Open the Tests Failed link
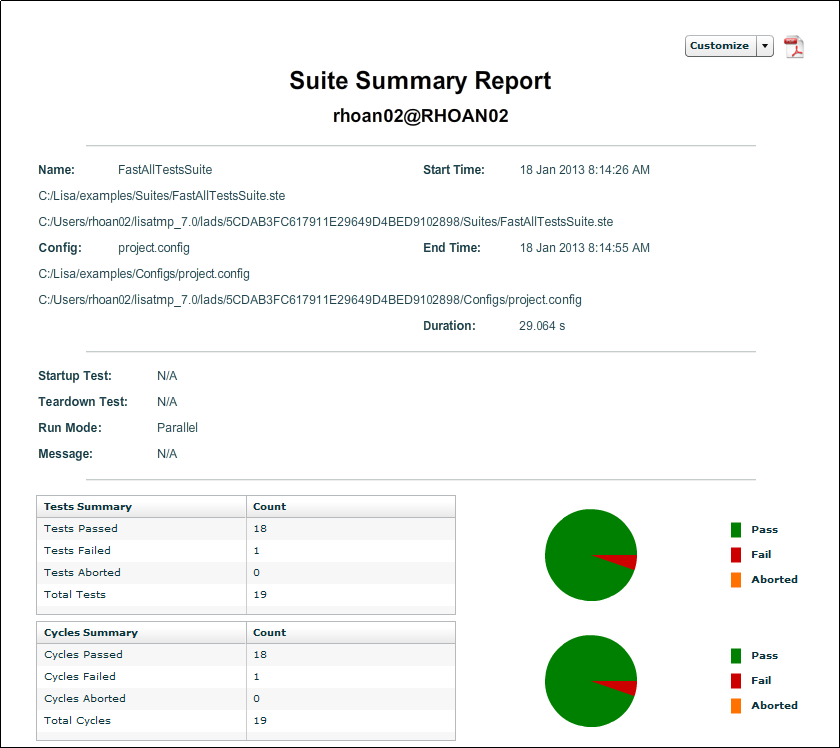 coord(77,550)
